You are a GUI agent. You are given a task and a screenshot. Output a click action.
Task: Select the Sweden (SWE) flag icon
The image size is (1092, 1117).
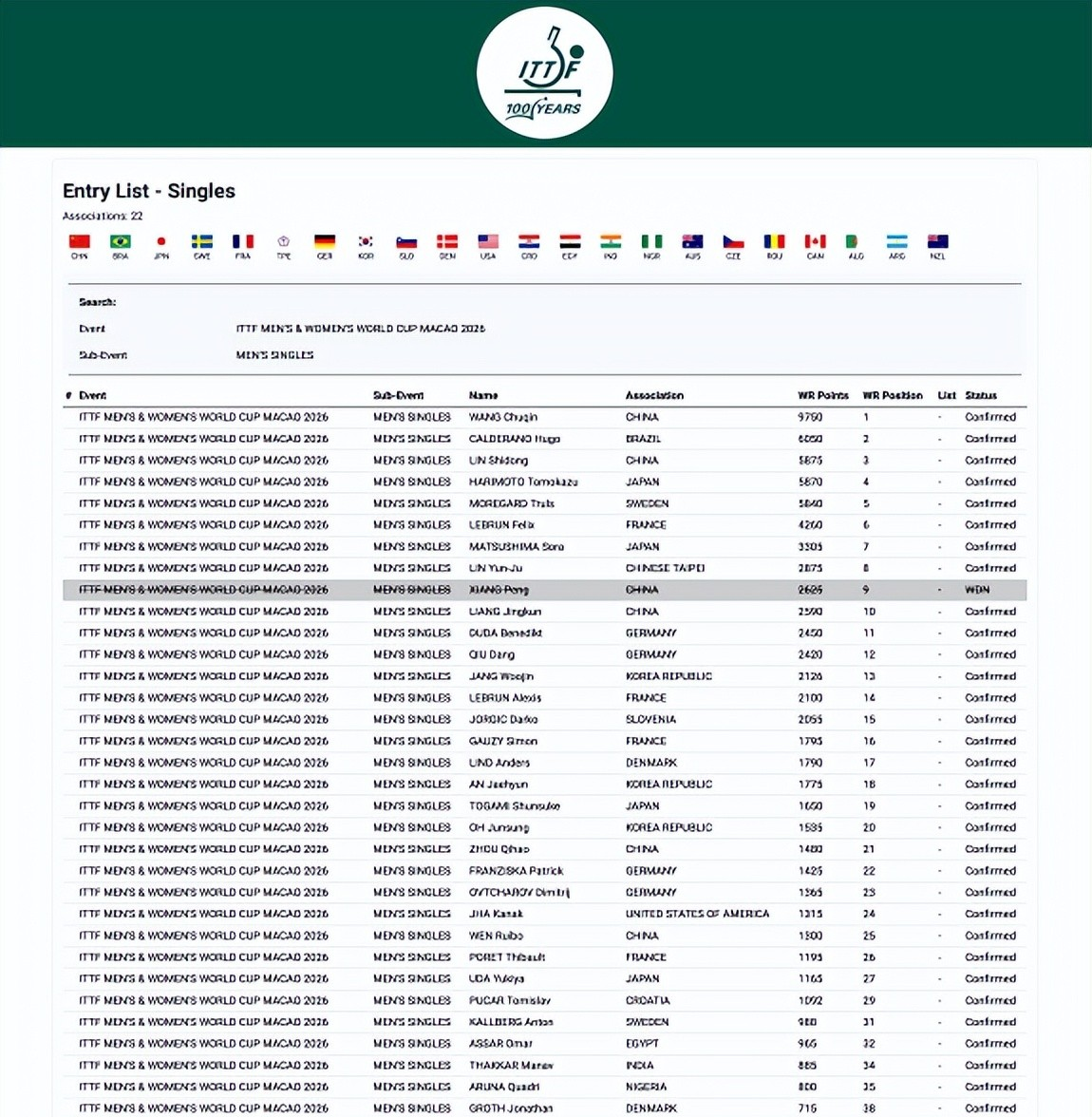point(202,241)
